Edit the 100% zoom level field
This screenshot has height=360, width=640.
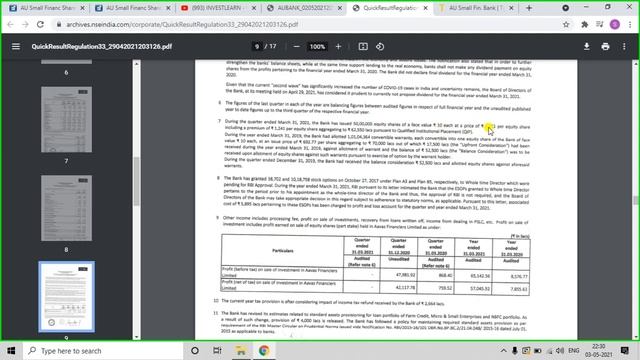317,47
